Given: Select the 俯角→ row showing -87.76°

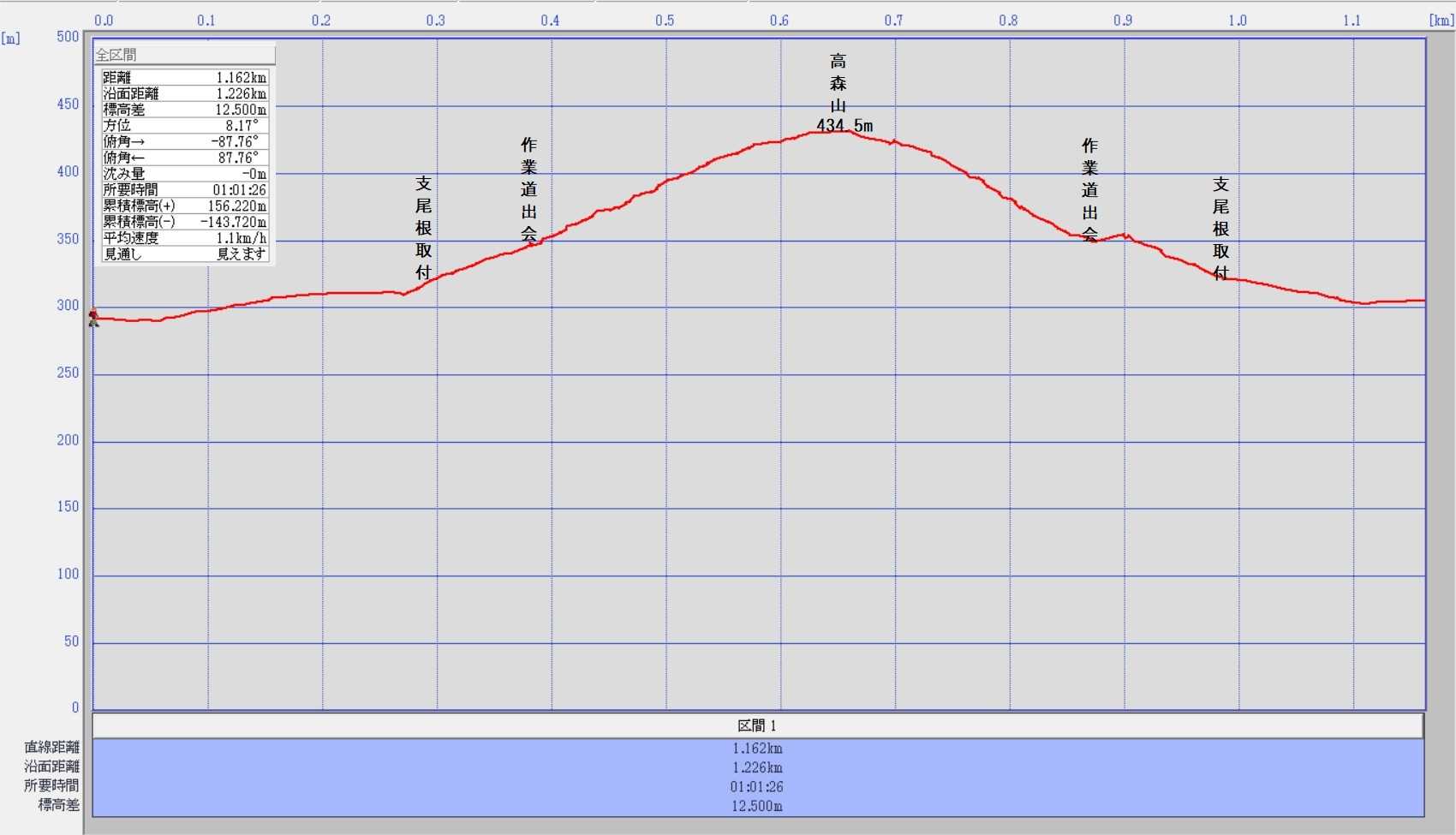Looking at the screenshot, I should [184, 142].
